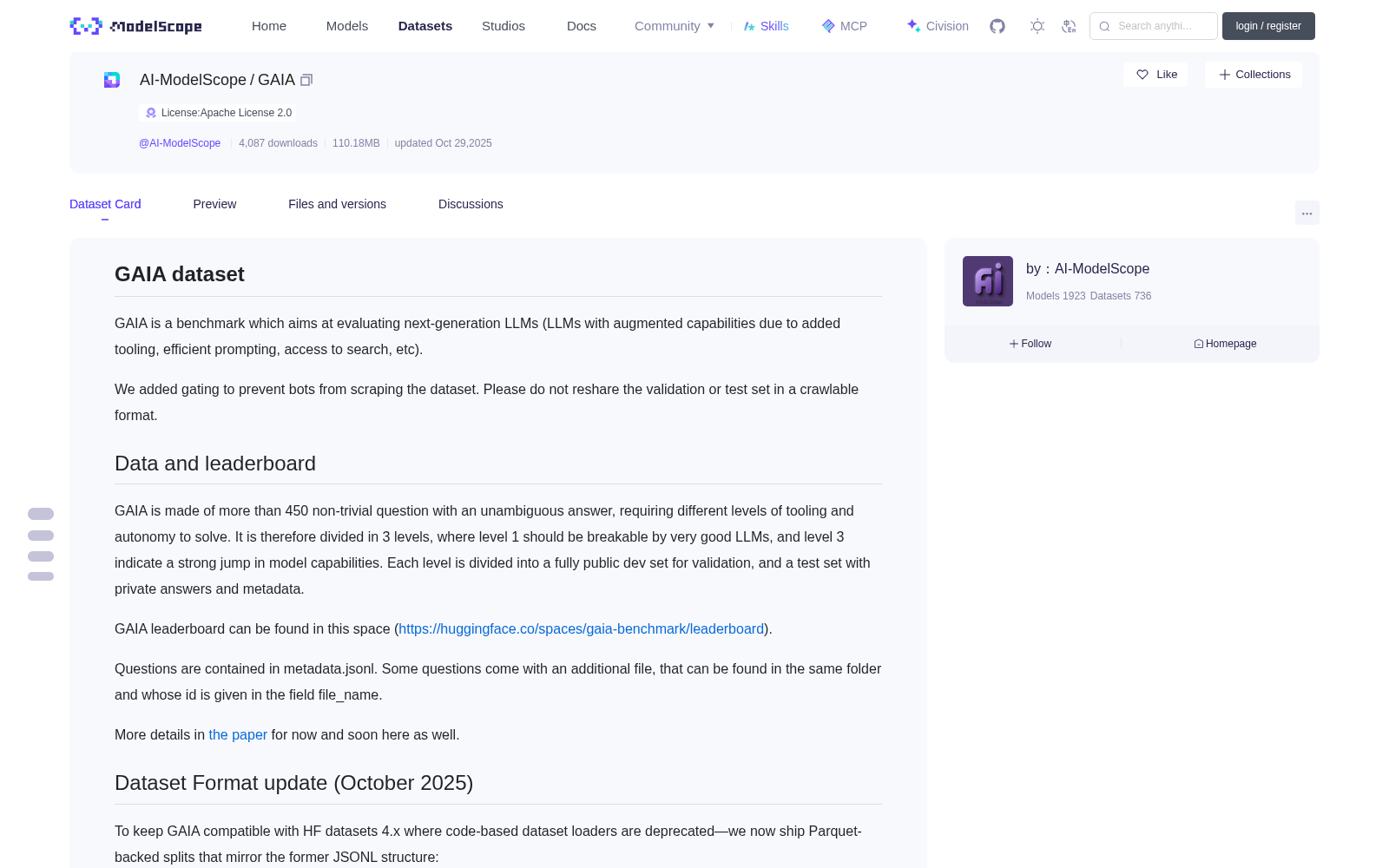The image size is (1389, 868).
Task: Click 'updated Oct 29,2025' text
Action: (444, 143)
